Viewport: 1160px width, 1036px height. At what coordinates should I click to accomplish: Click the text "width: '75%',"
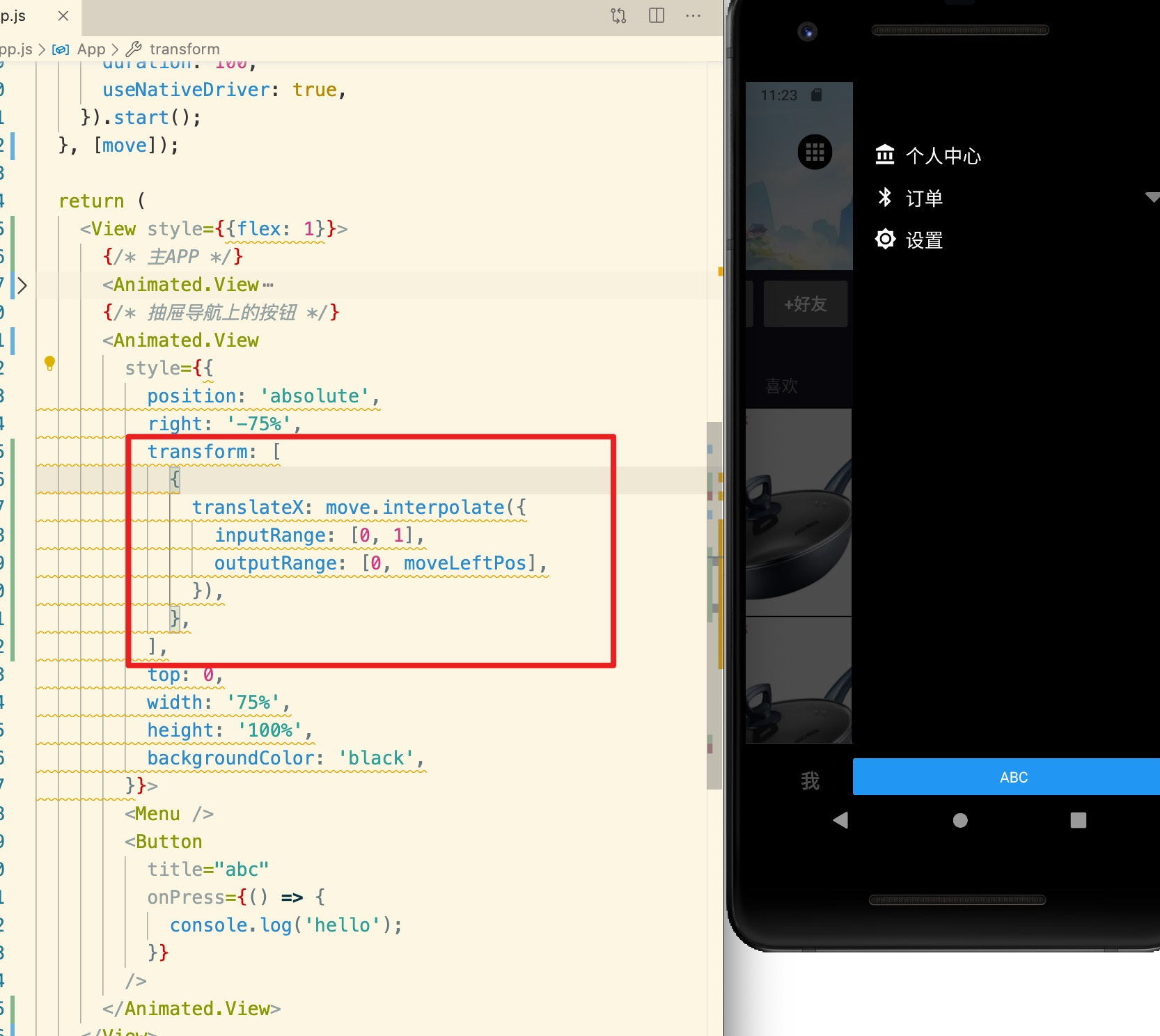point(219,703)
